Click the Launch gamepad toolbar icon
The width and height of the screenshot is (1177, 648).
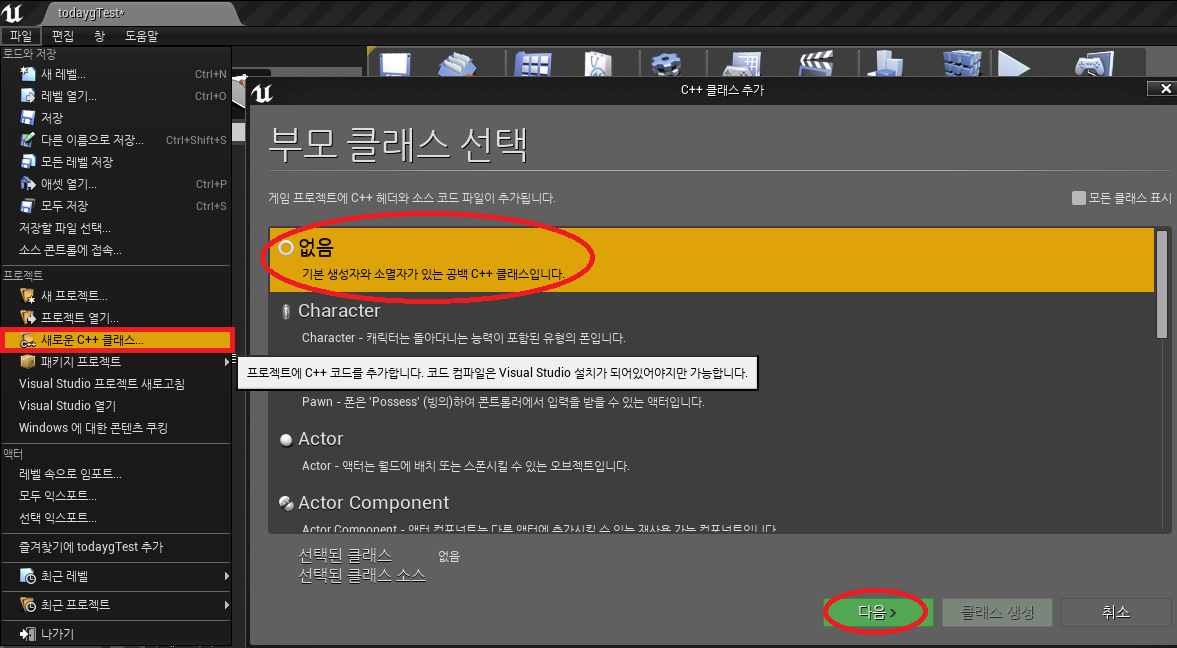[x=1094, y=64]
